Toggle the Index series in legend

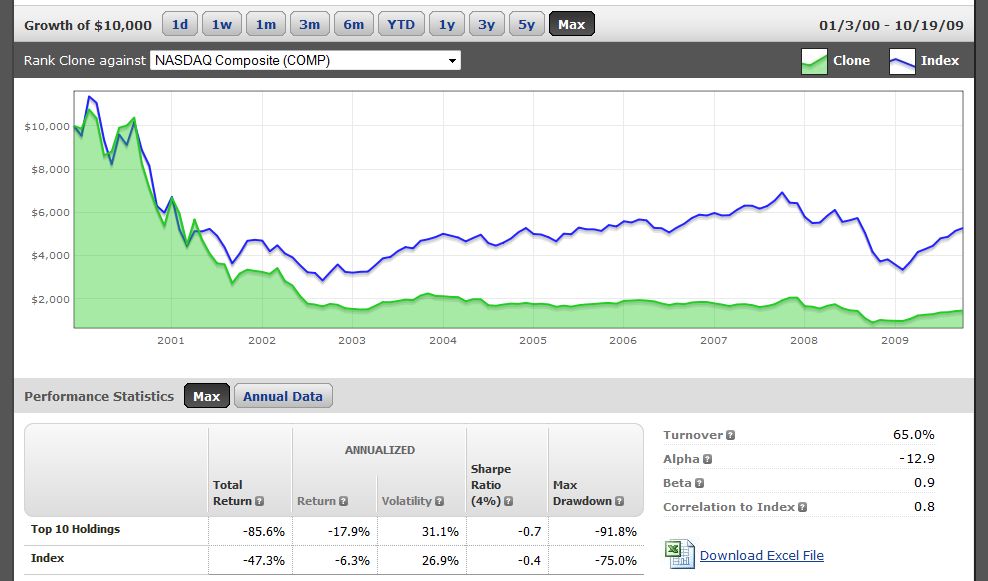pyautogui.click(x=924, y=61)
